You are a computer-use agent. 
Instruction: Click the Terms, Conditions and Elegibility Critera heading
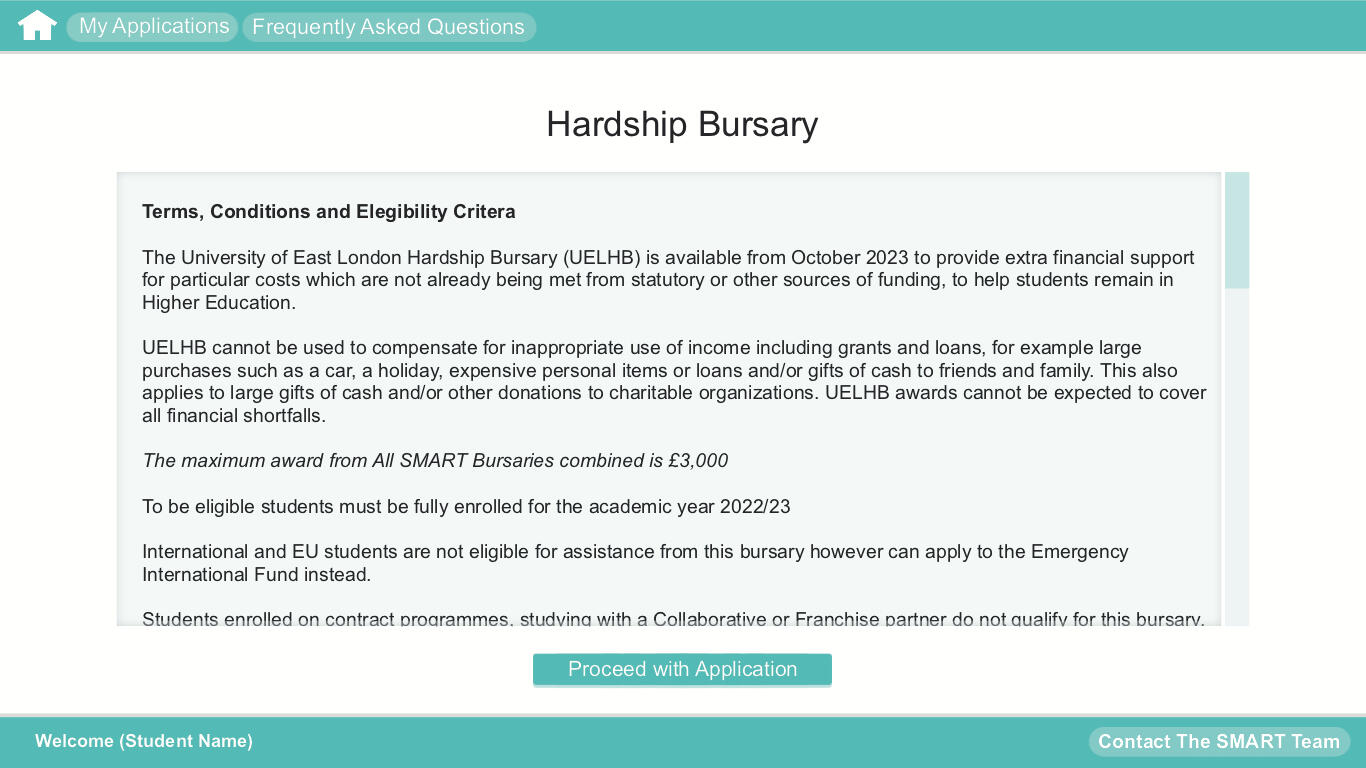pyautogui.click(x=329, y=212)
